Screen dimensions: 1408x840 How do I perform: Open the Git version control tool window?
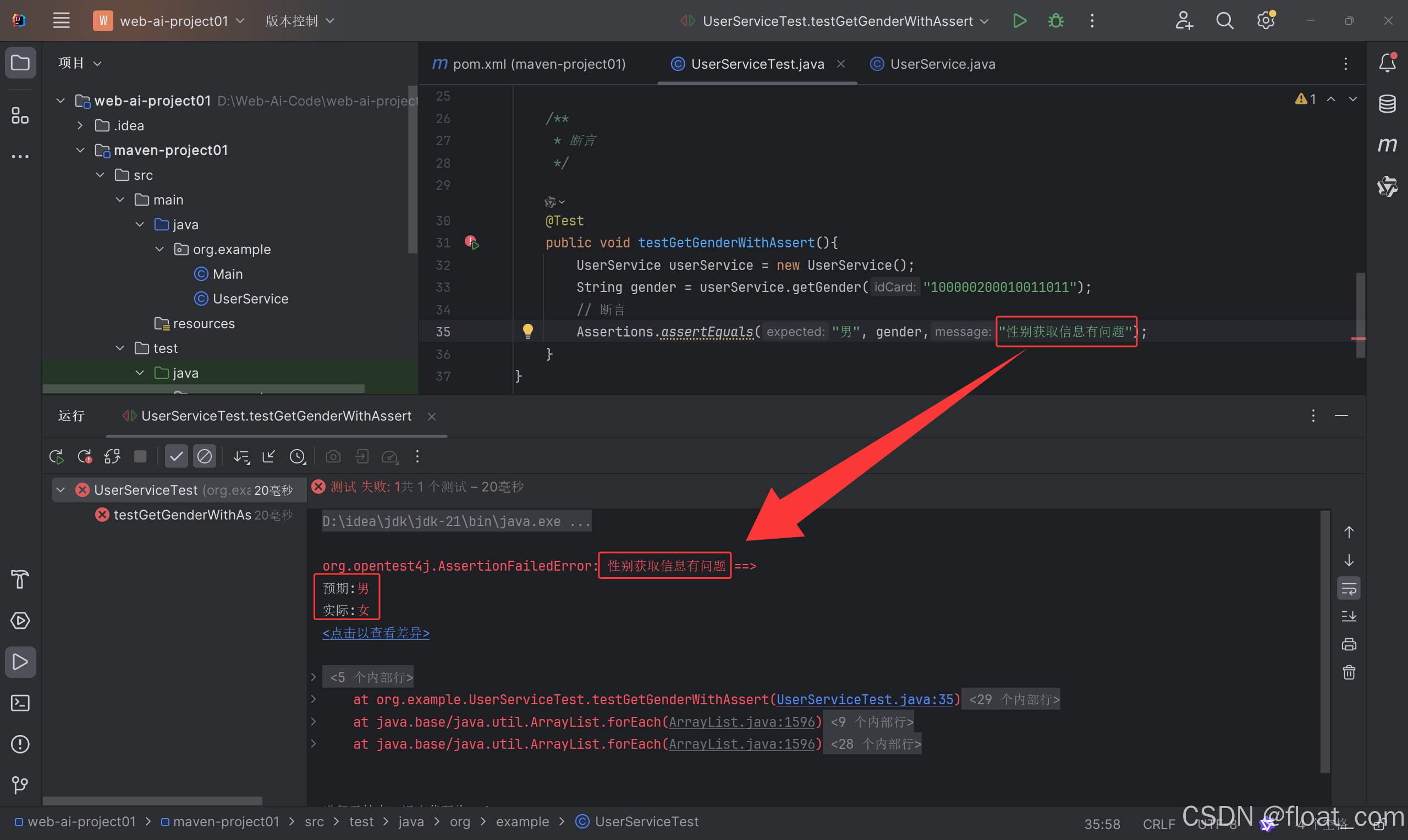pyautogui.click(x=20, y=785)
